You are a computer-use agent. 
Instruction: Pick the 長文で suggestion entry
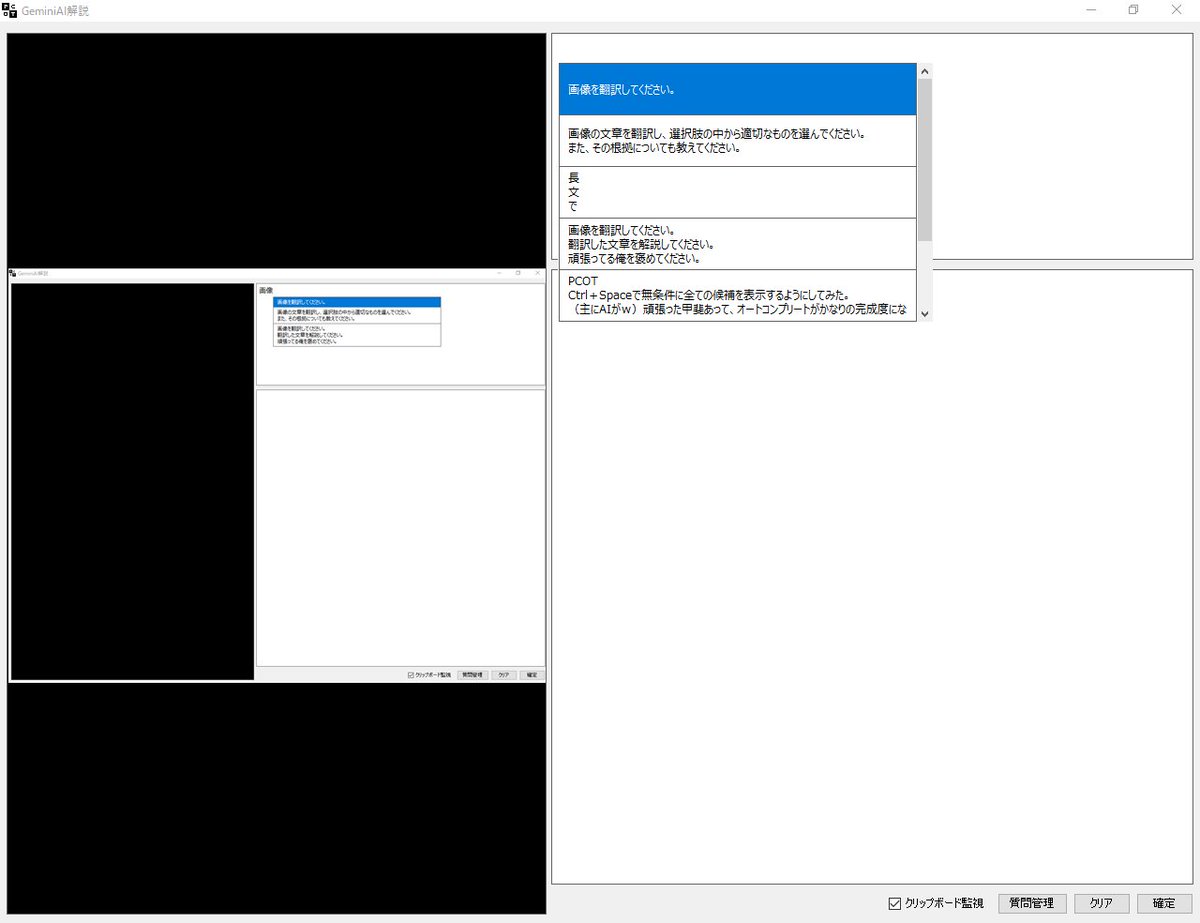(x=738, y=192)
